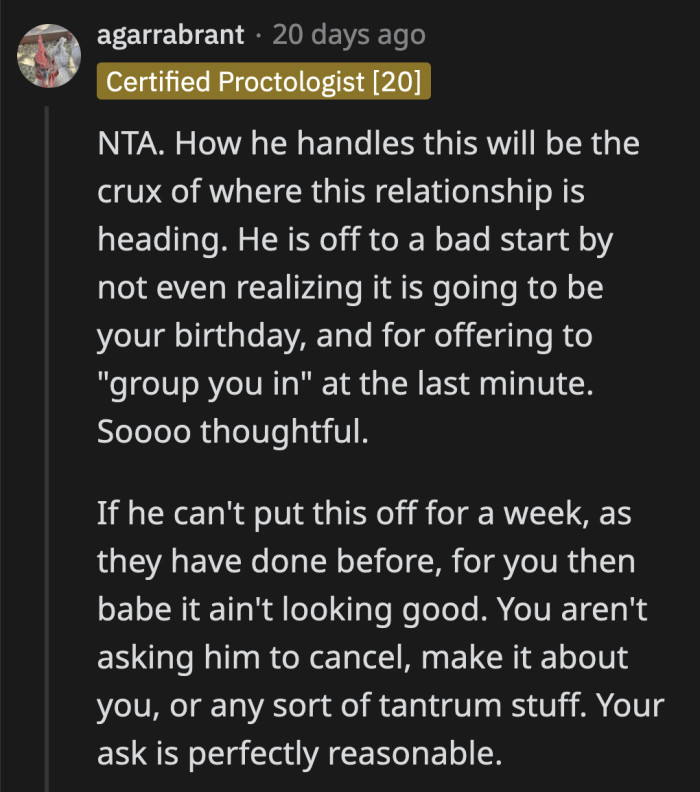Click the line starting "your birthday, and for"
700x792 pixels.
pyautogui.click(x=344, y=337)
